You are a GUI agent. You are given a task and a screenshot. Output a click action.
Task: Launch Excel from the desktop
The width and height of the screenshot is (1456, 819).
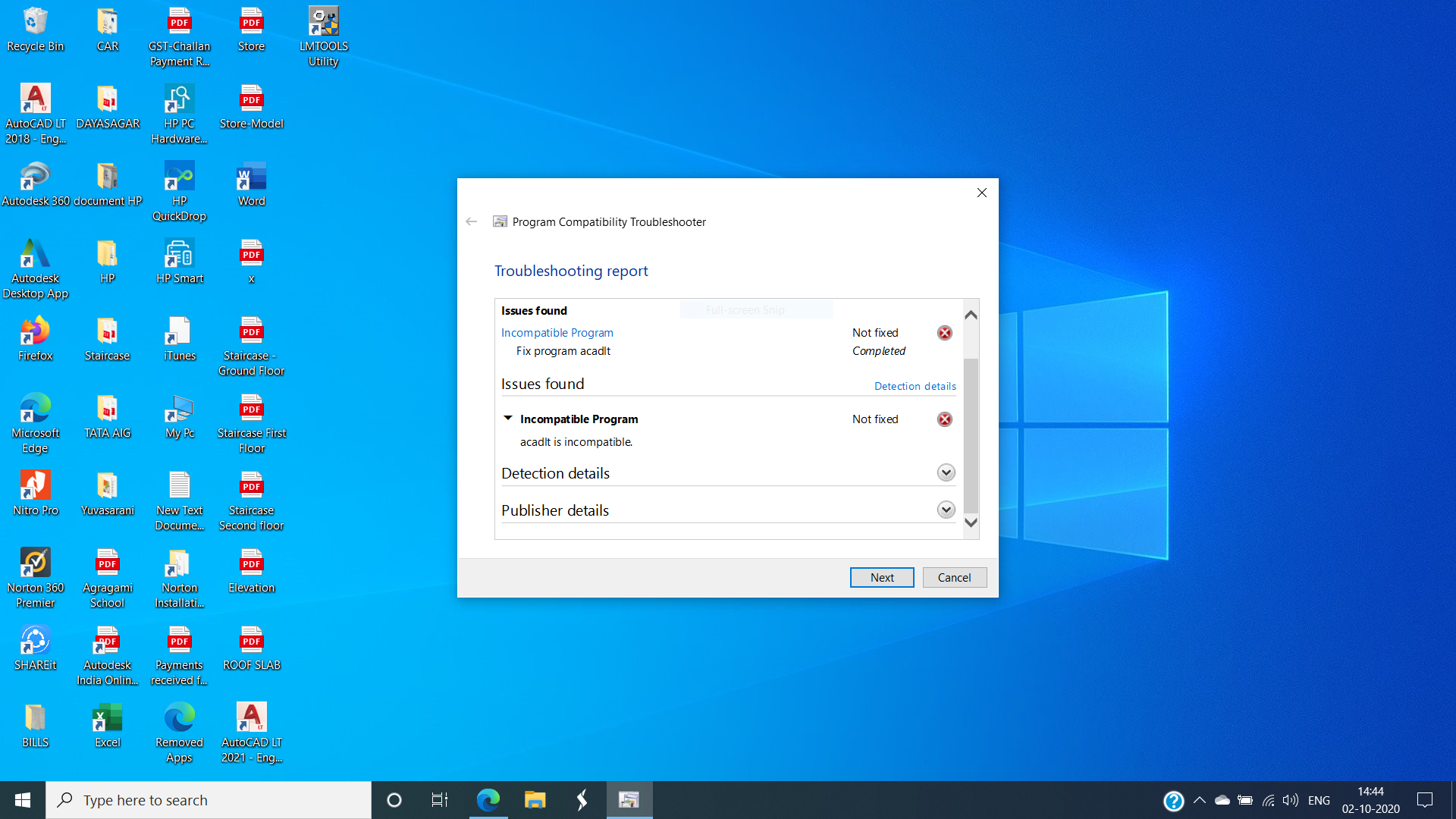pyautogui.click(x=107, y=717)
